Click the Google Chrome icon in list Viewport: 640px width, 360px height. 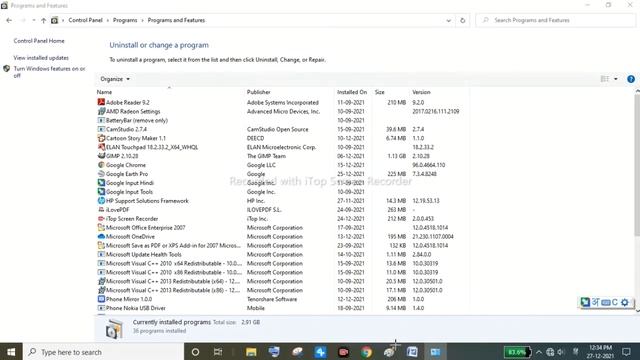pyautogui.click(x=101, y=165)
